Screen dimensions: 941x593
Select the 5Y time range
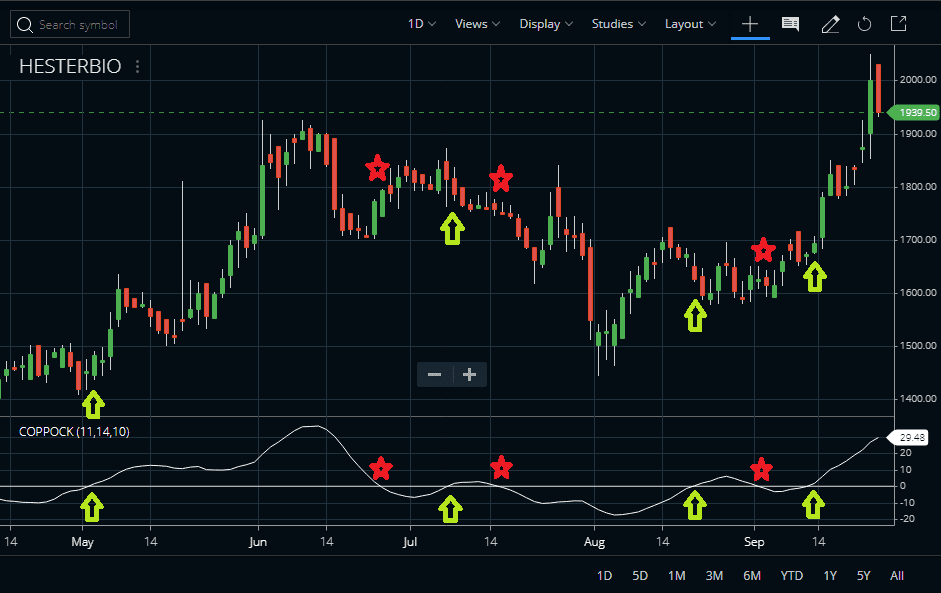pos(863,576)
